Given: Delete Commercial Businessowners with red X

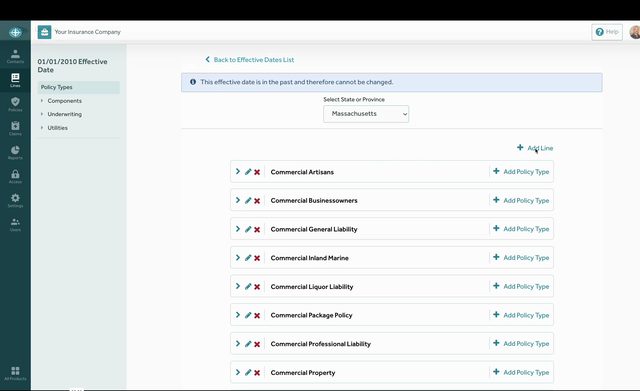Looking at the screenshot, I should pyautogui.click(x=257, y=201).
